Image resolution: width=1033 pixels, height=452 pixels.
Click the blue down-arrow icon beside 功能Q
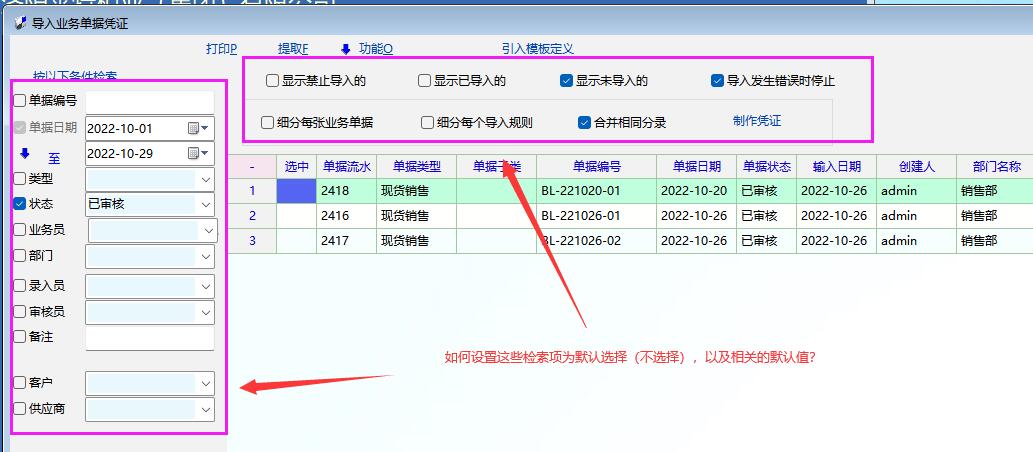point(346,49)
